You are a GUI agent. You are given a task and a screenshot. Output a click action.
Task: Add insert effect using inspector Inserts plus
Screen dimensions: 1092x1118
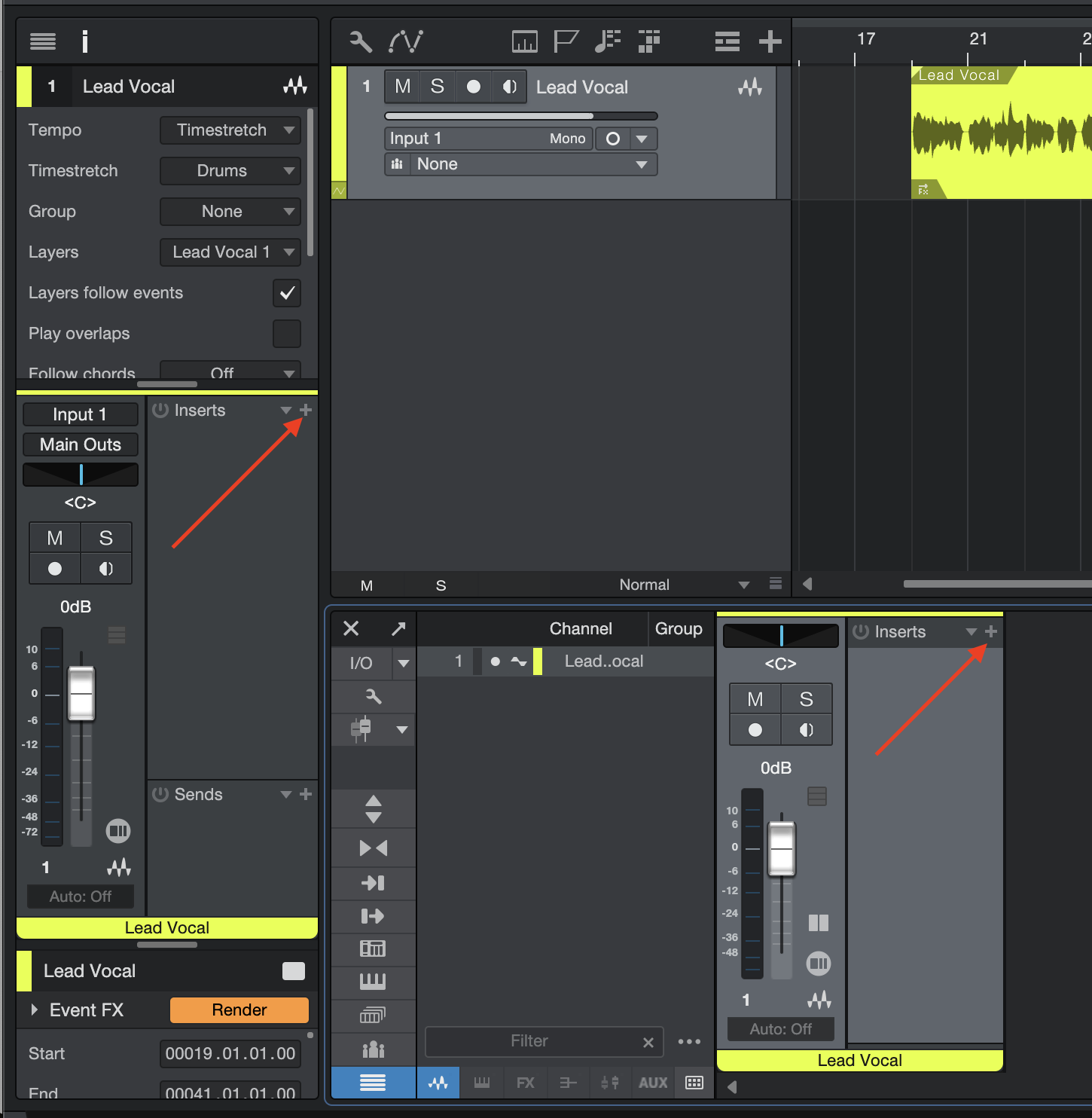pyautogui.click(x=306, y=411)
